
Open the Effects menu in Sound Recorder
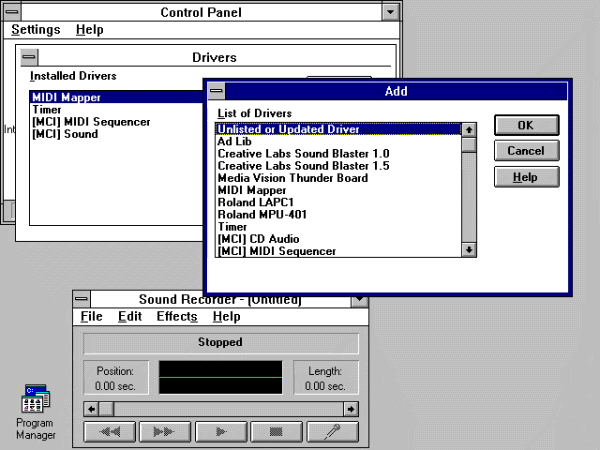[177, 316]
